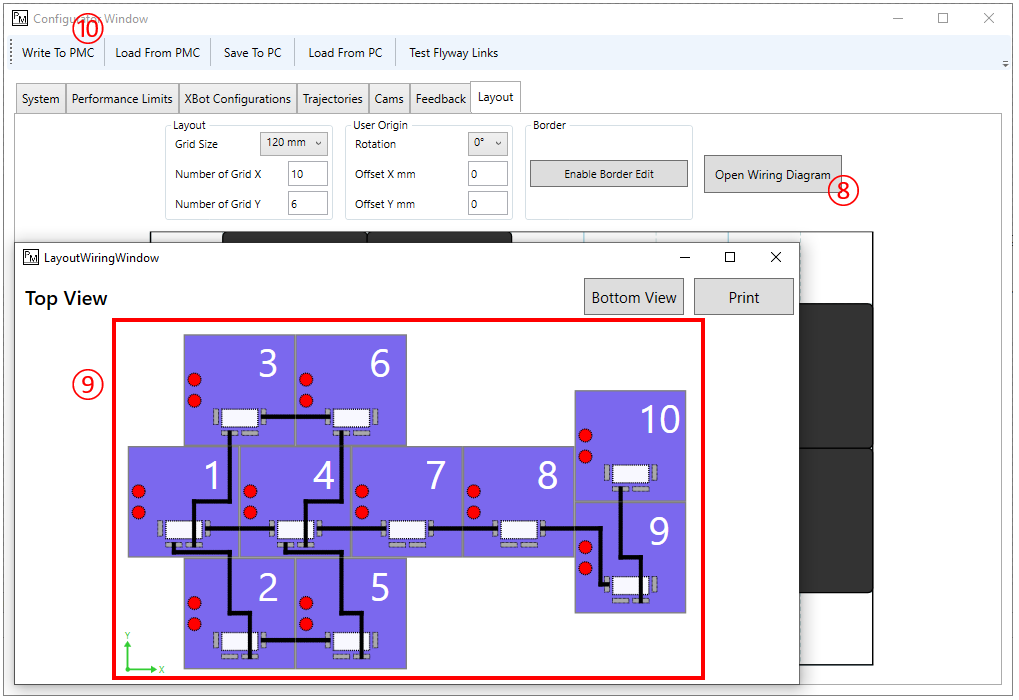Click Load From PMC in the toolbar

coord(157,52)
